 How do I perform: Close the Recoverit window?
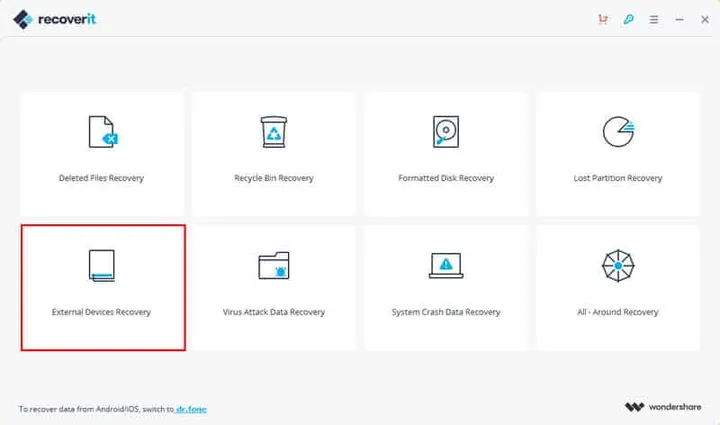tap(705, 19)
